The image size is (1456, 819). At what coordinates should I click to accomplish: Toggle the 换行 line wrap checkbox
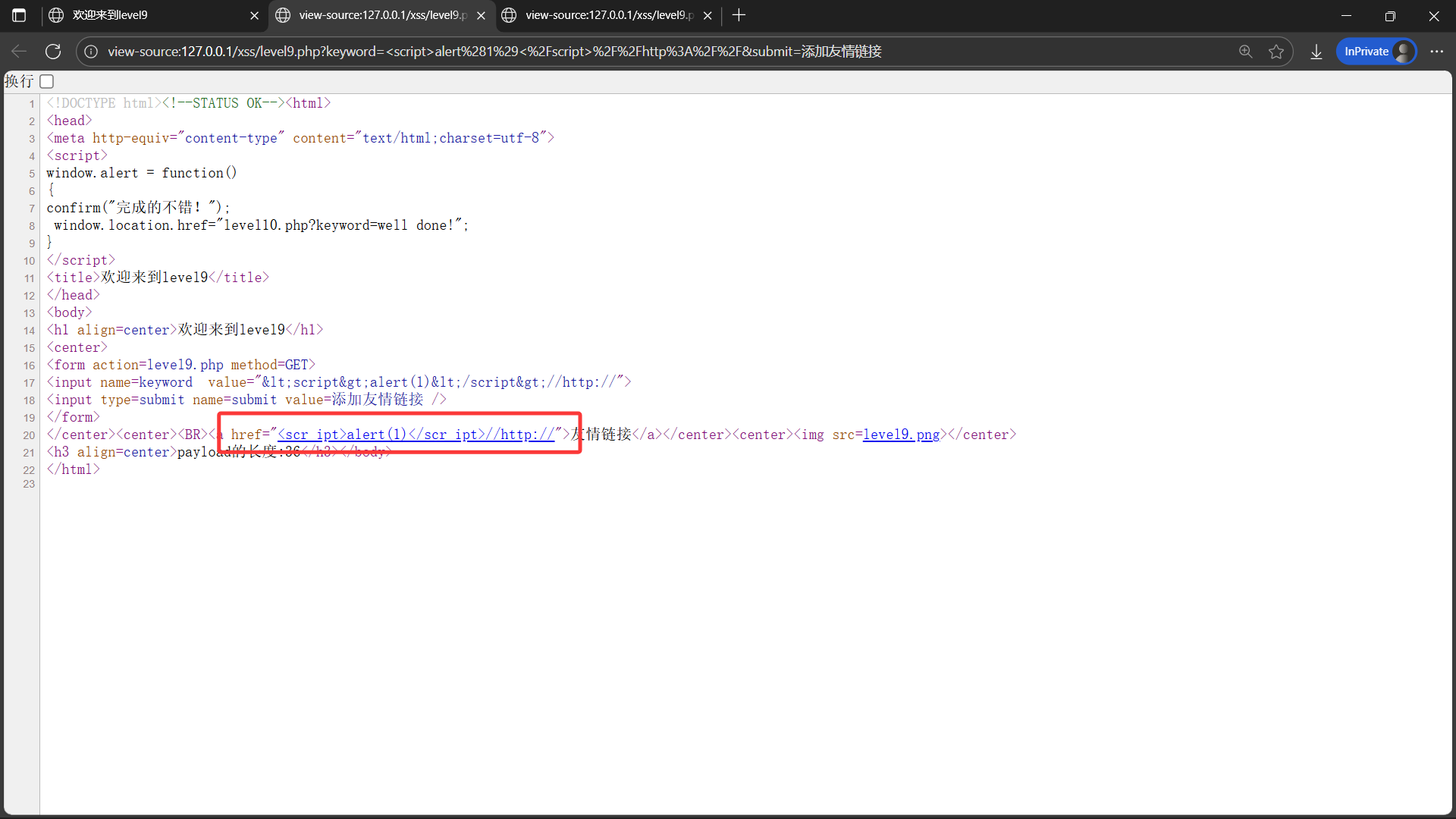[x=47, y=81]
